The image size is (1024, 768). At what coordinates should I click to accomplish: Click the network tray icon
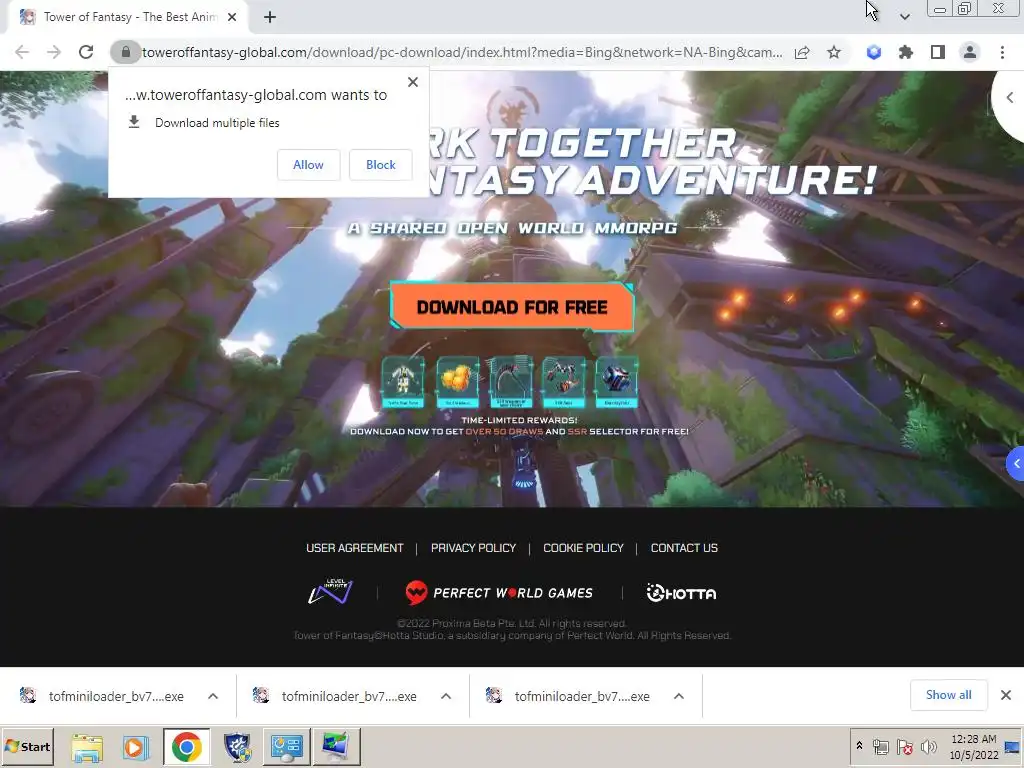881,746
